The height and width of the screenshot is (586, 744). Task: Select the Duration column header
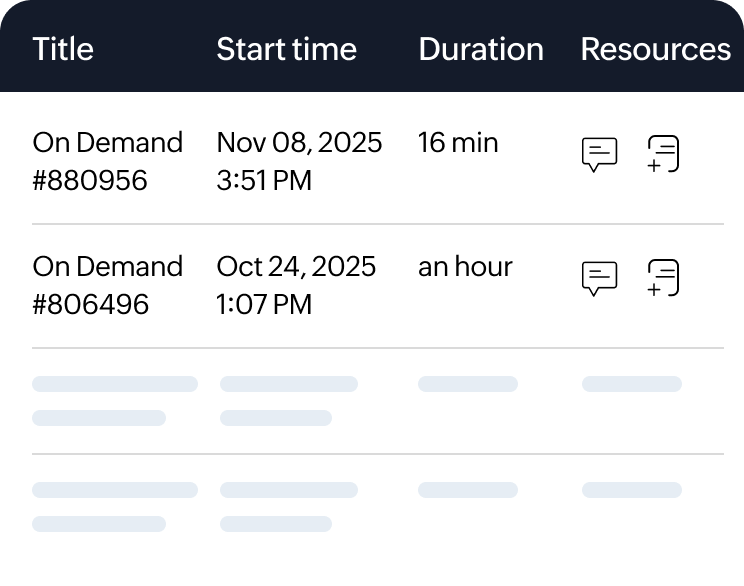point(481,49)
